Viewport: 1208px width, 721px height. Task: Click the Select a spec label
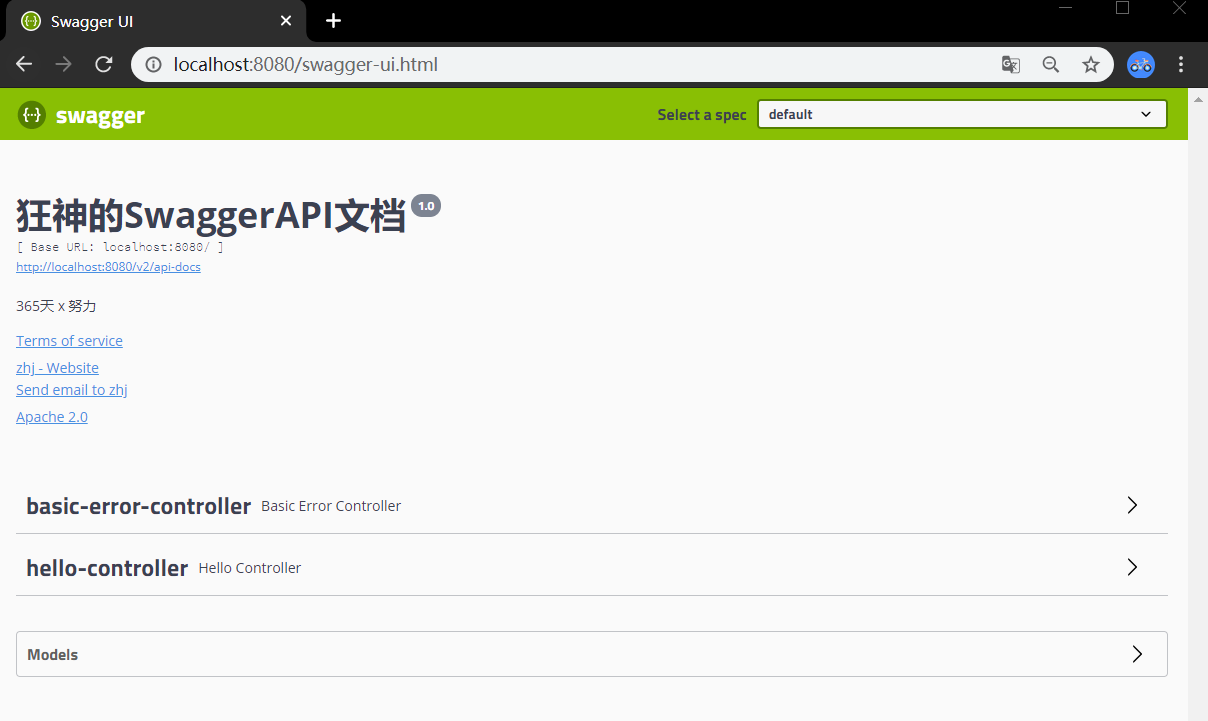click(702, 115)
